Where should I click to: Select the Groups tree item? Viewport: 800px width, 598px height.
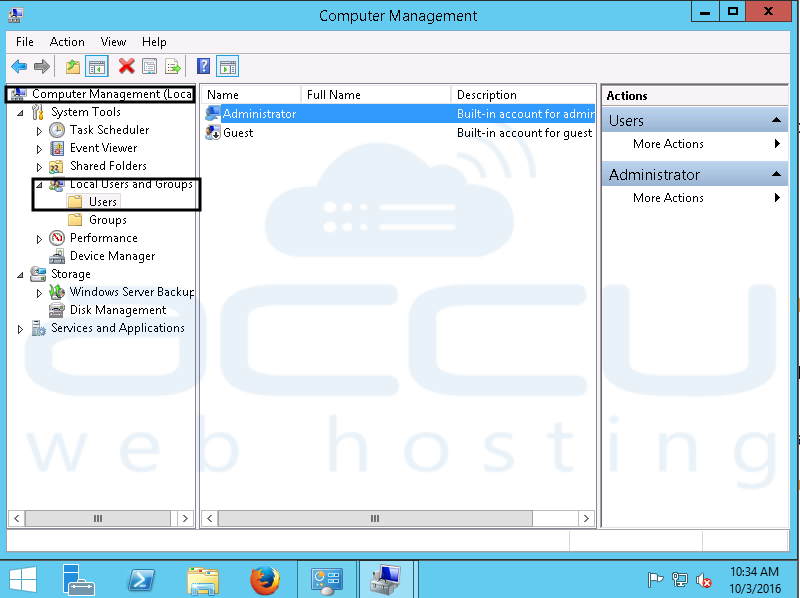coord(108,220)
